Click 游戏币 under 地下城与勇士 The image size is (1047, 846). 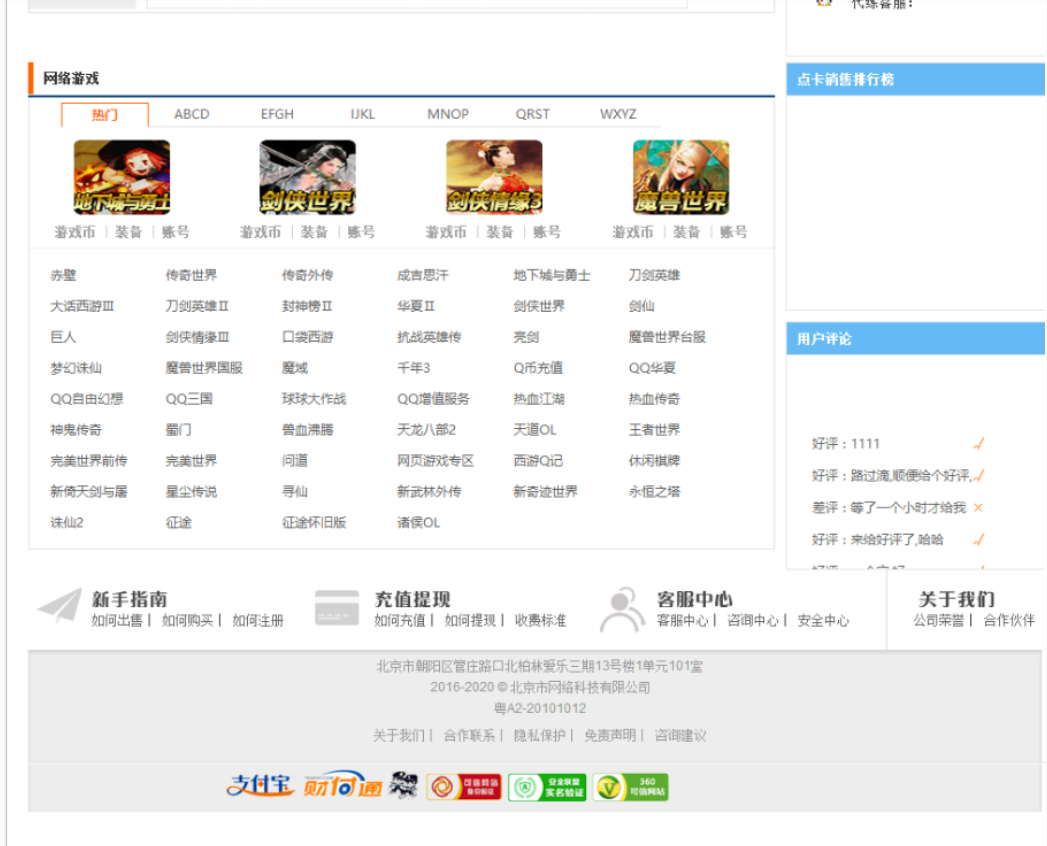[x=75, y=232]
